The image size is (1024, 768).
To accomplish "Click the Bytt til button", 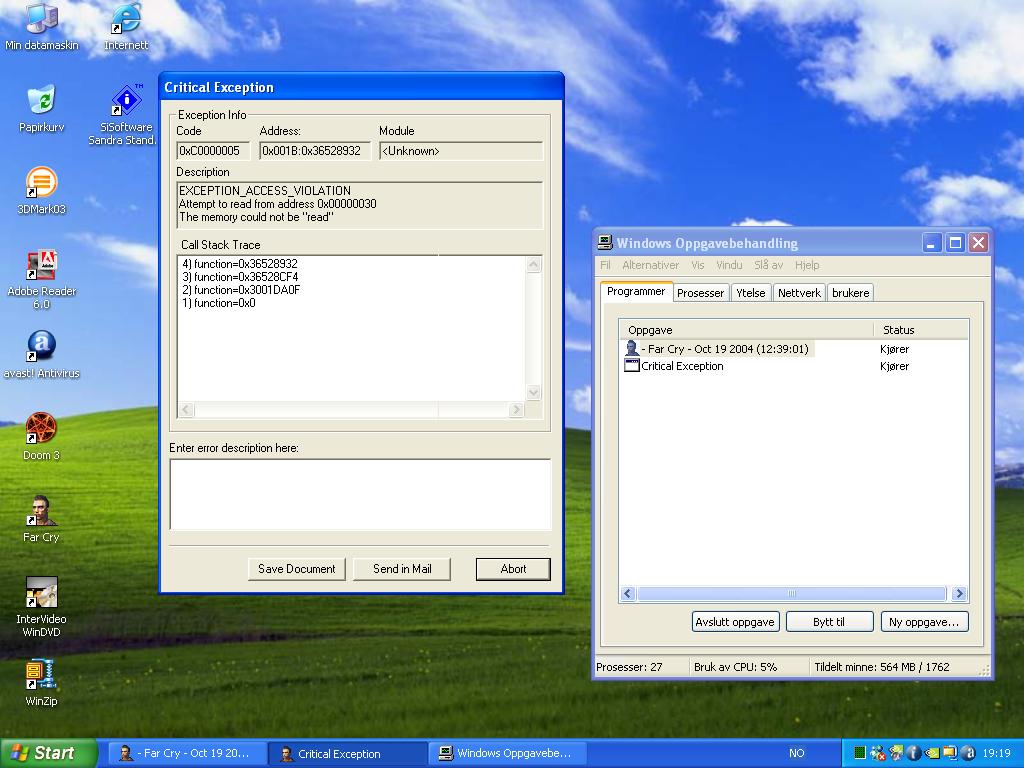I will [x=829, y=622].
